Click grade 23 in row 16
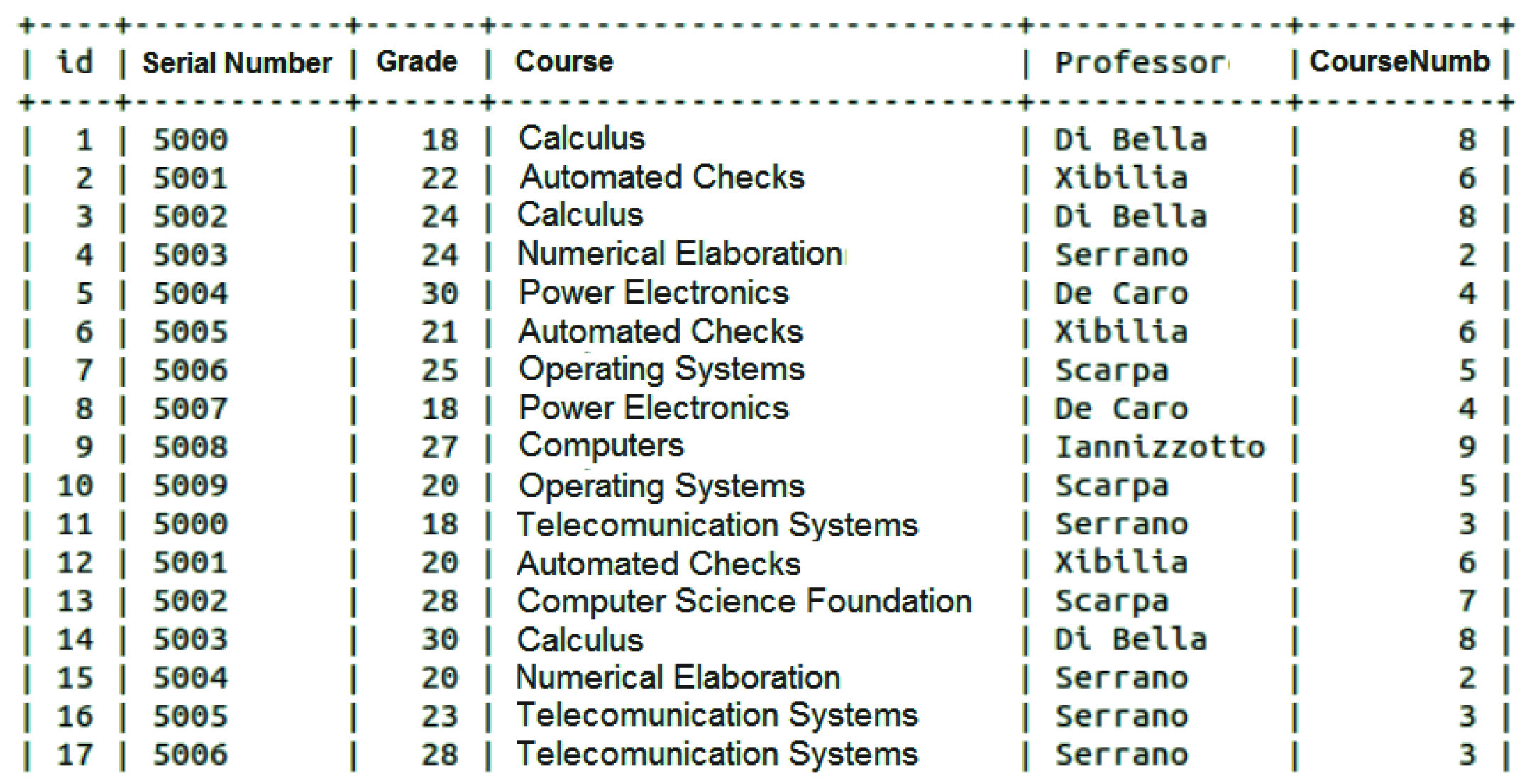The height and width of the screenshot is (784, 1527). [x=440, y=716]
